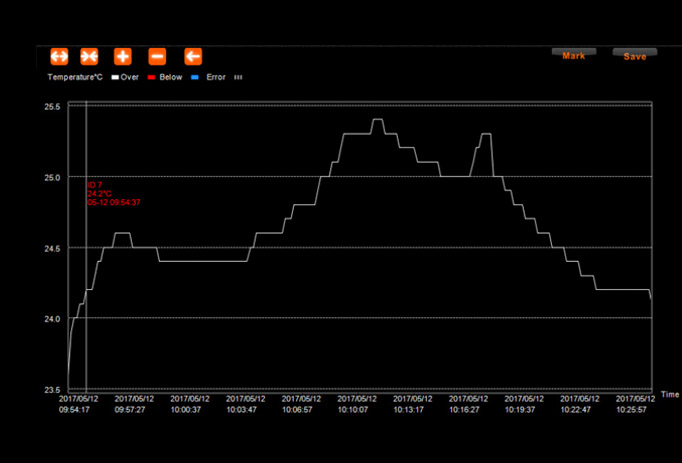Zoom out with the minus icon
Image resolution: width=682 pixels, height=463 pixels.
157,56
